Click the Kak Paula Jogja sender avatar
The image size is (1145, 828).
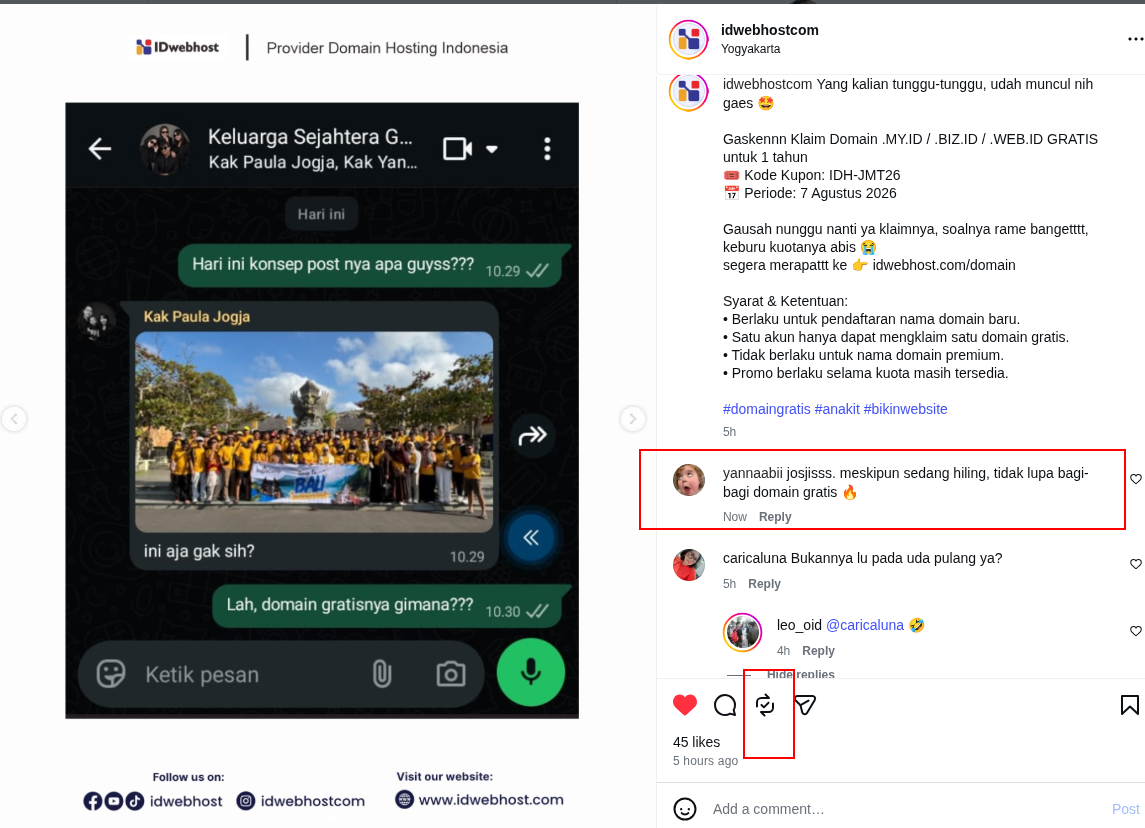click(x=96, y=321)
